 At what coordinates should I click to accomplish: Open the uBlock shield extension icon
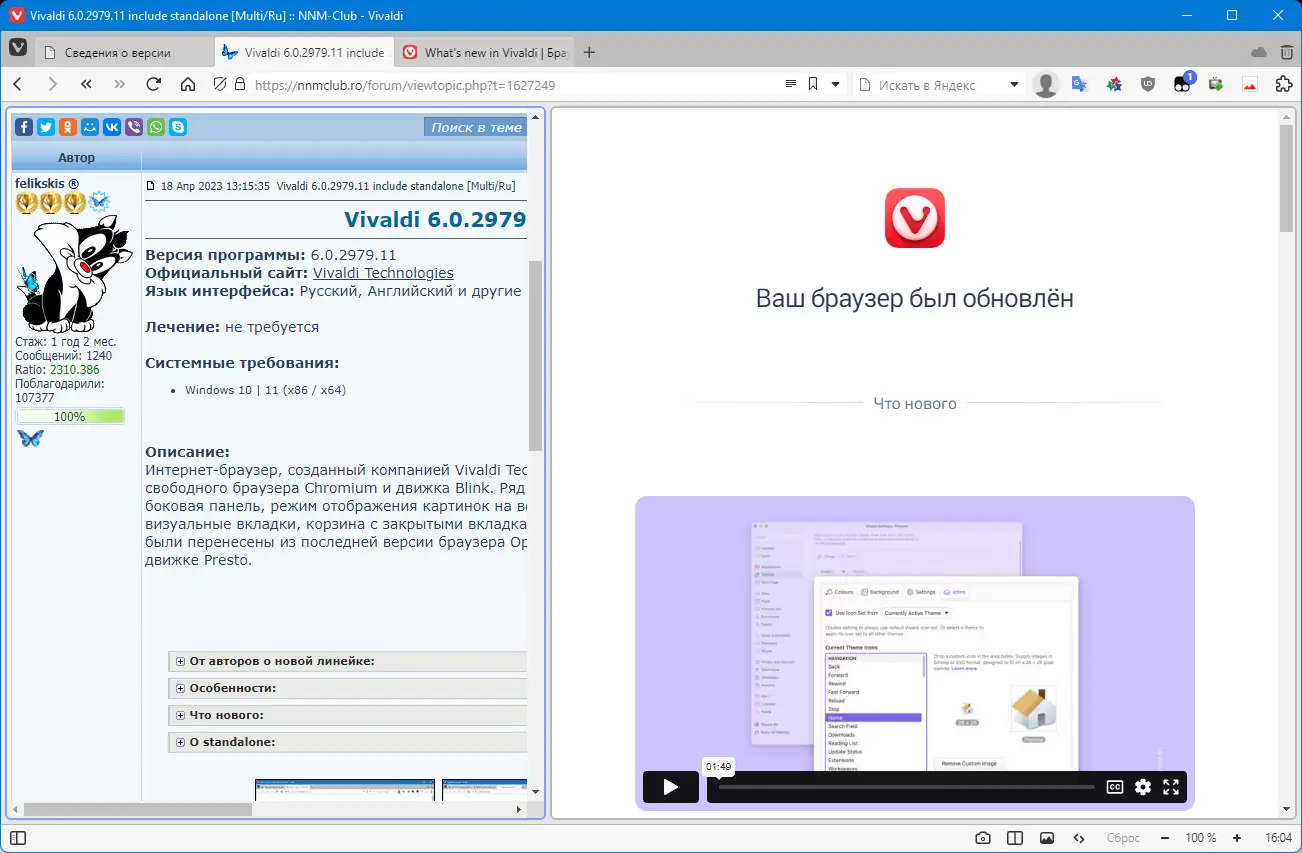pos(1148,85)
